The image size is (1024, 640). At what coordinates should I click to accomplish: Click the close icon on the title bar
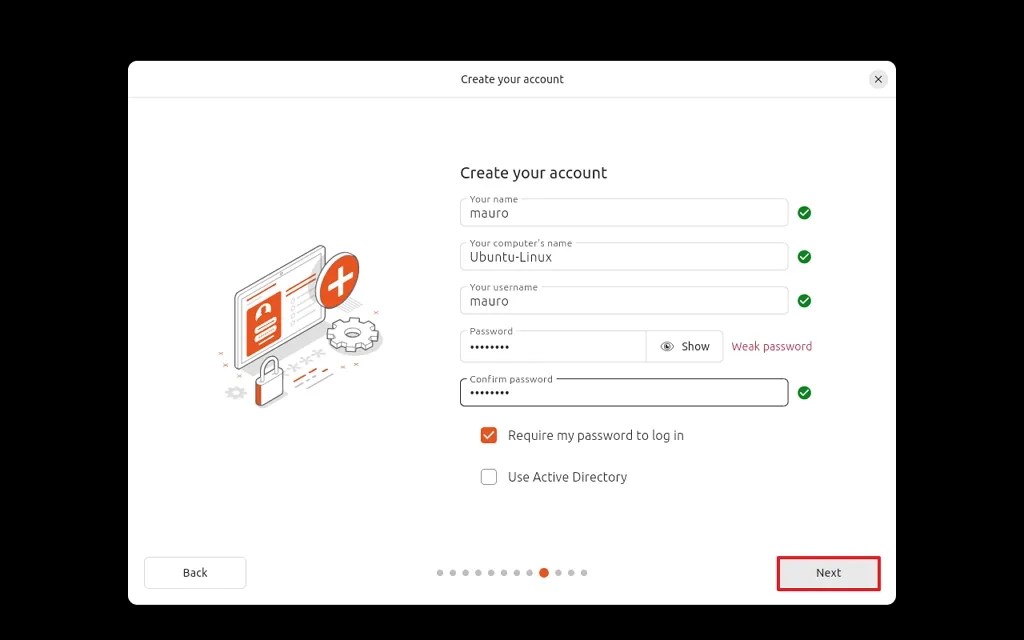pos(878,79)
